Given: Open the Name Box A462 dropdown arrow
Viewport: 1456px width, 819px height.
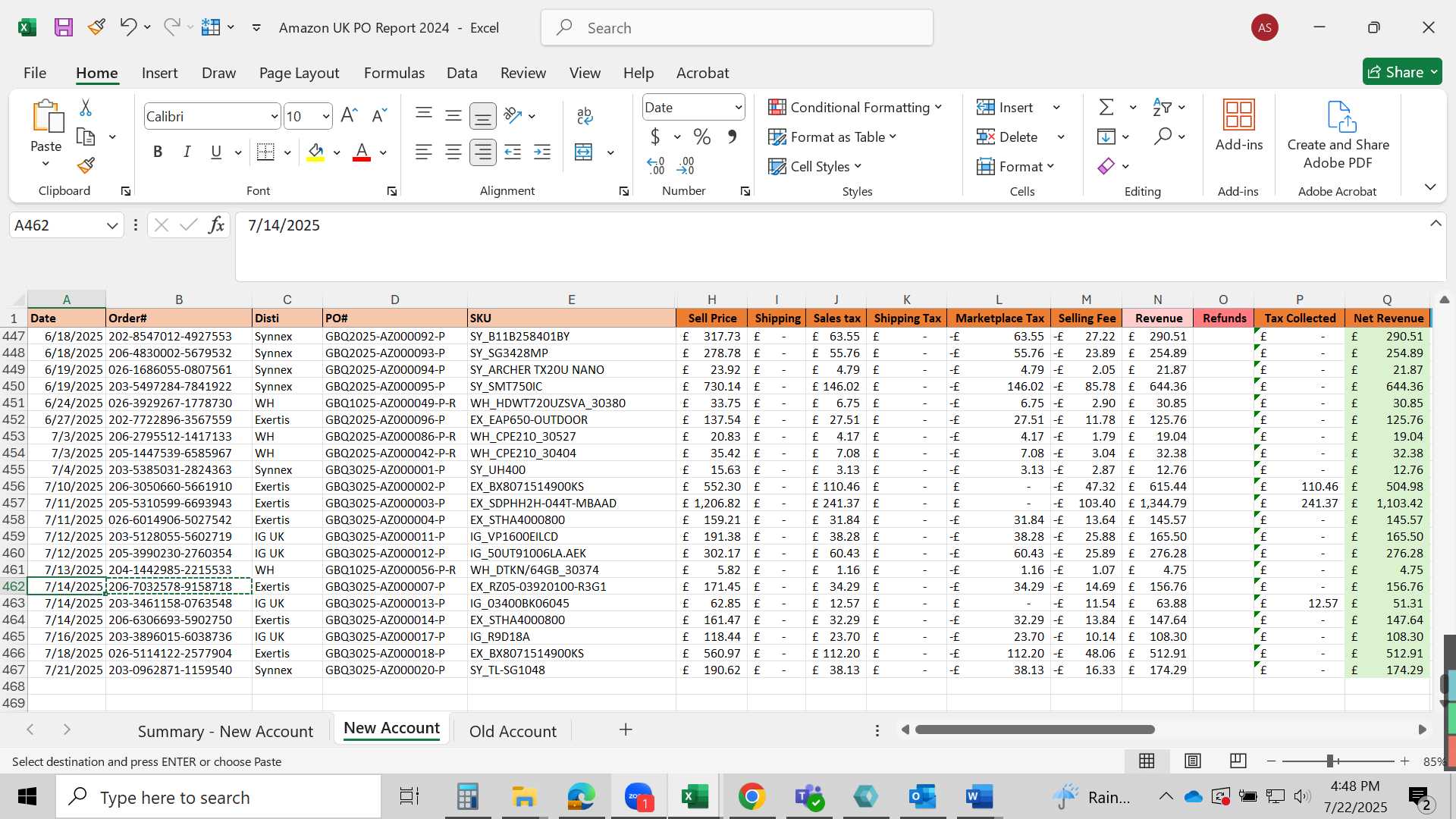Looking at the screenshot, I should [112, 225].
